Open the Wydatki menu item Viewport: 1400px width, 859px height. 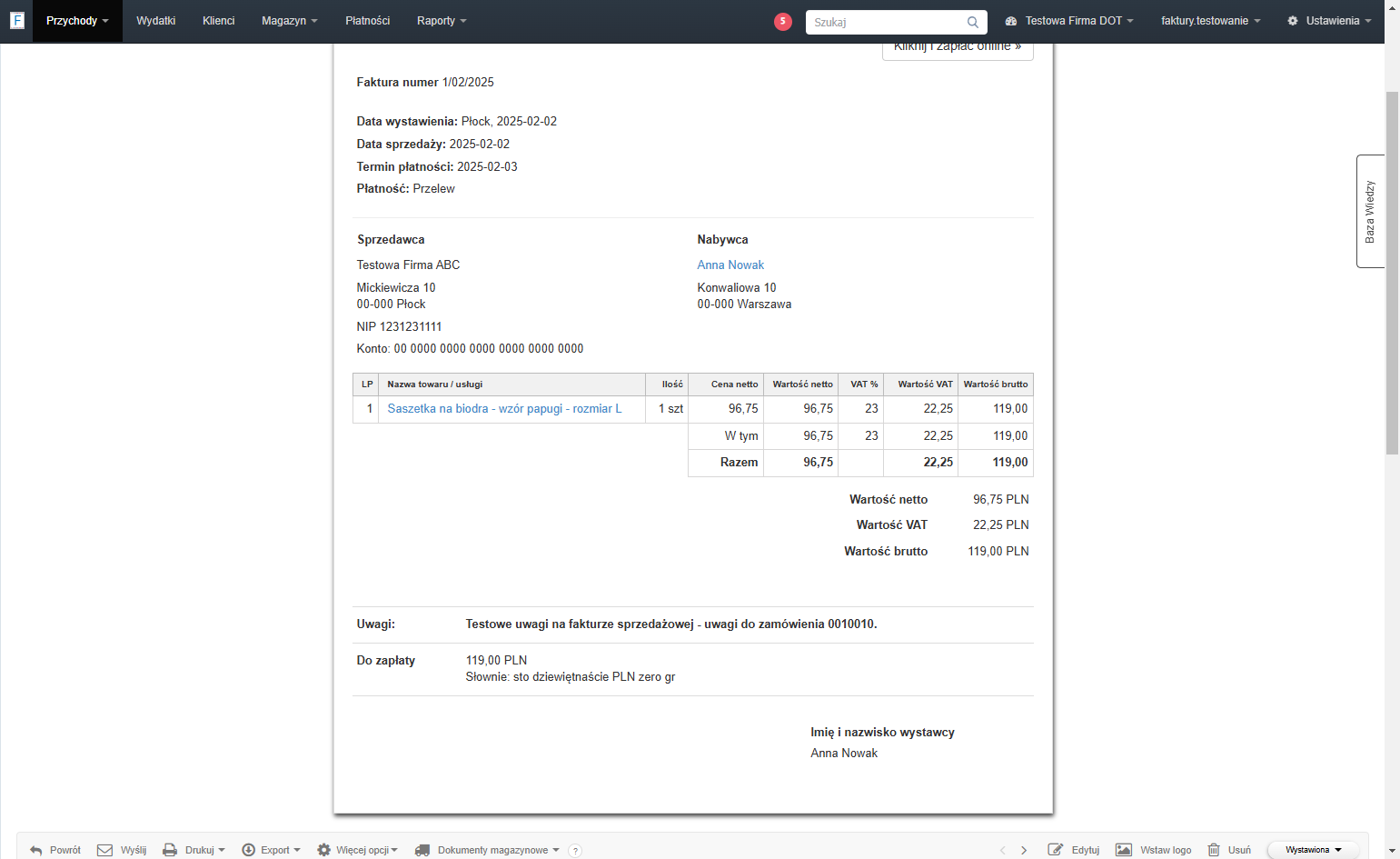pyautogui.click(x=155, y=21)
